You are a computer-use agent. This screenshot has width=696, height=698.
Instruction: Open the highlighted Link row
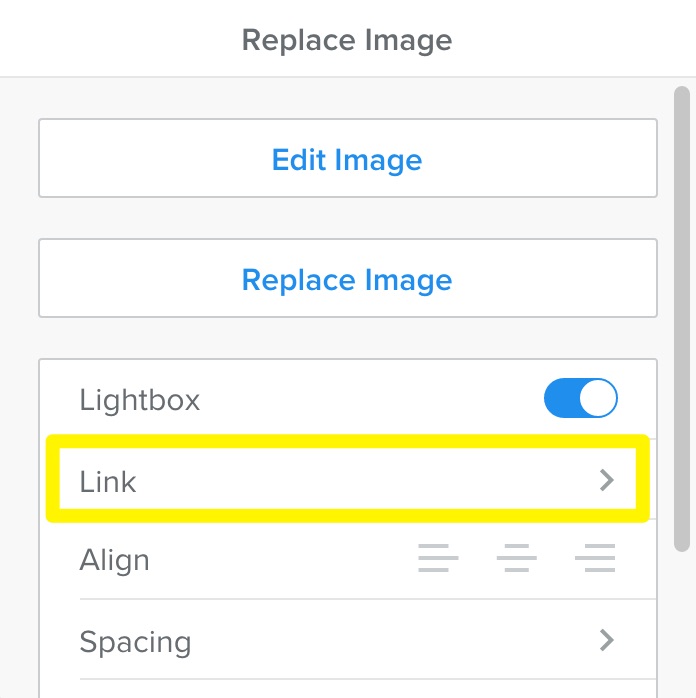coord(347,481)
